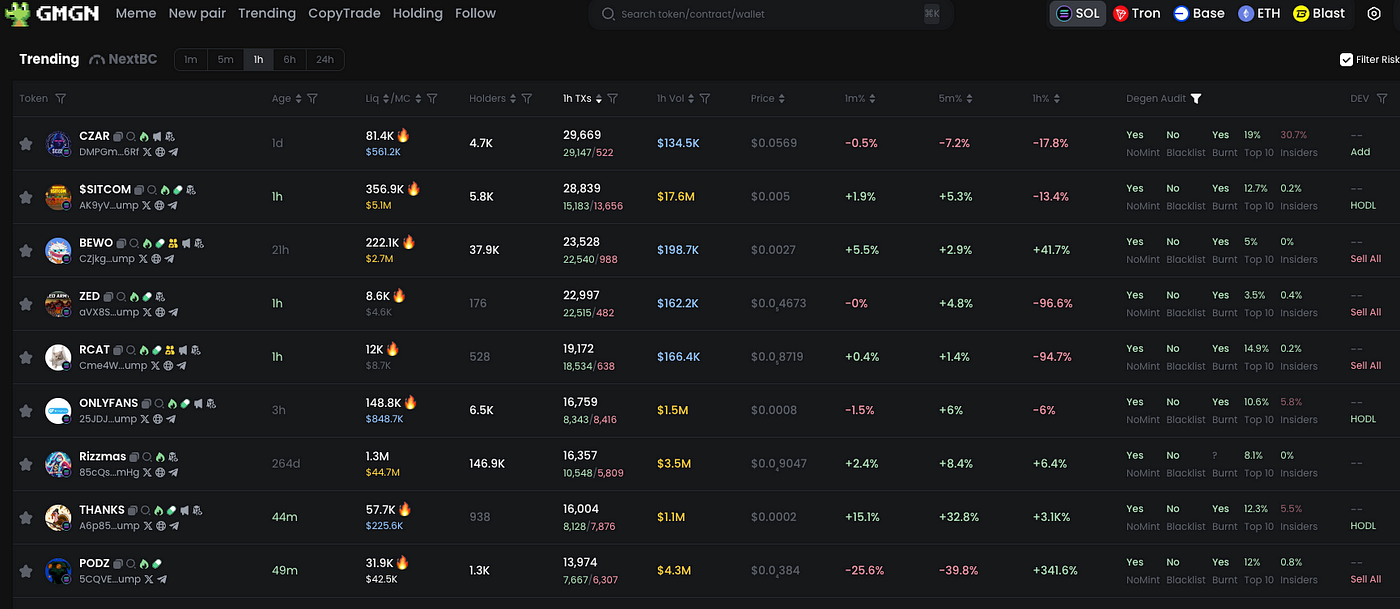Open the Age column filter funnel
Viewport: 1400px width, 609px height.
312,98
